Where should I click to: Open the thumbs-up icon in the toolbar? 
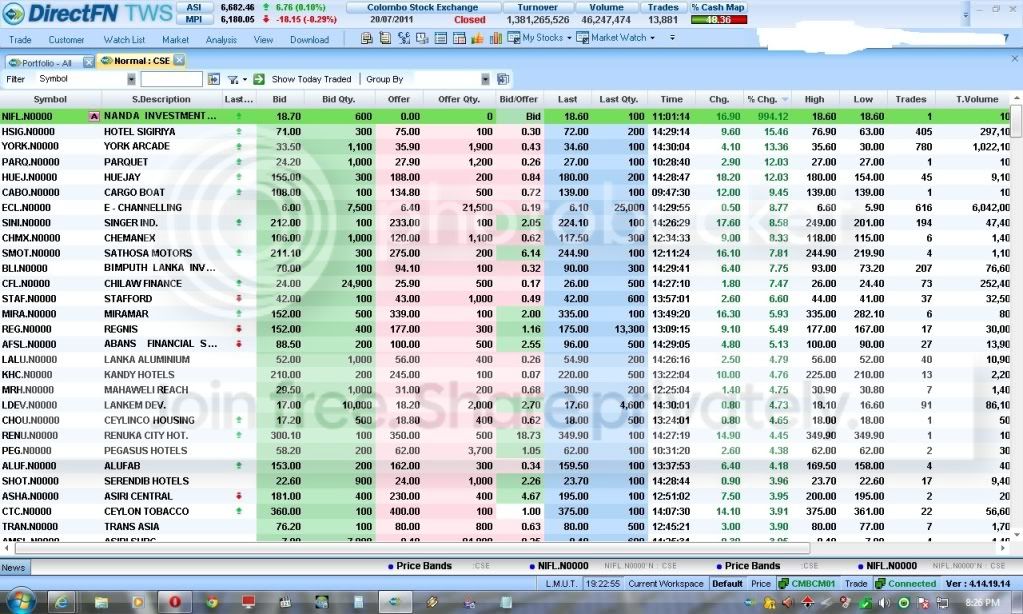tap(478, 38)
